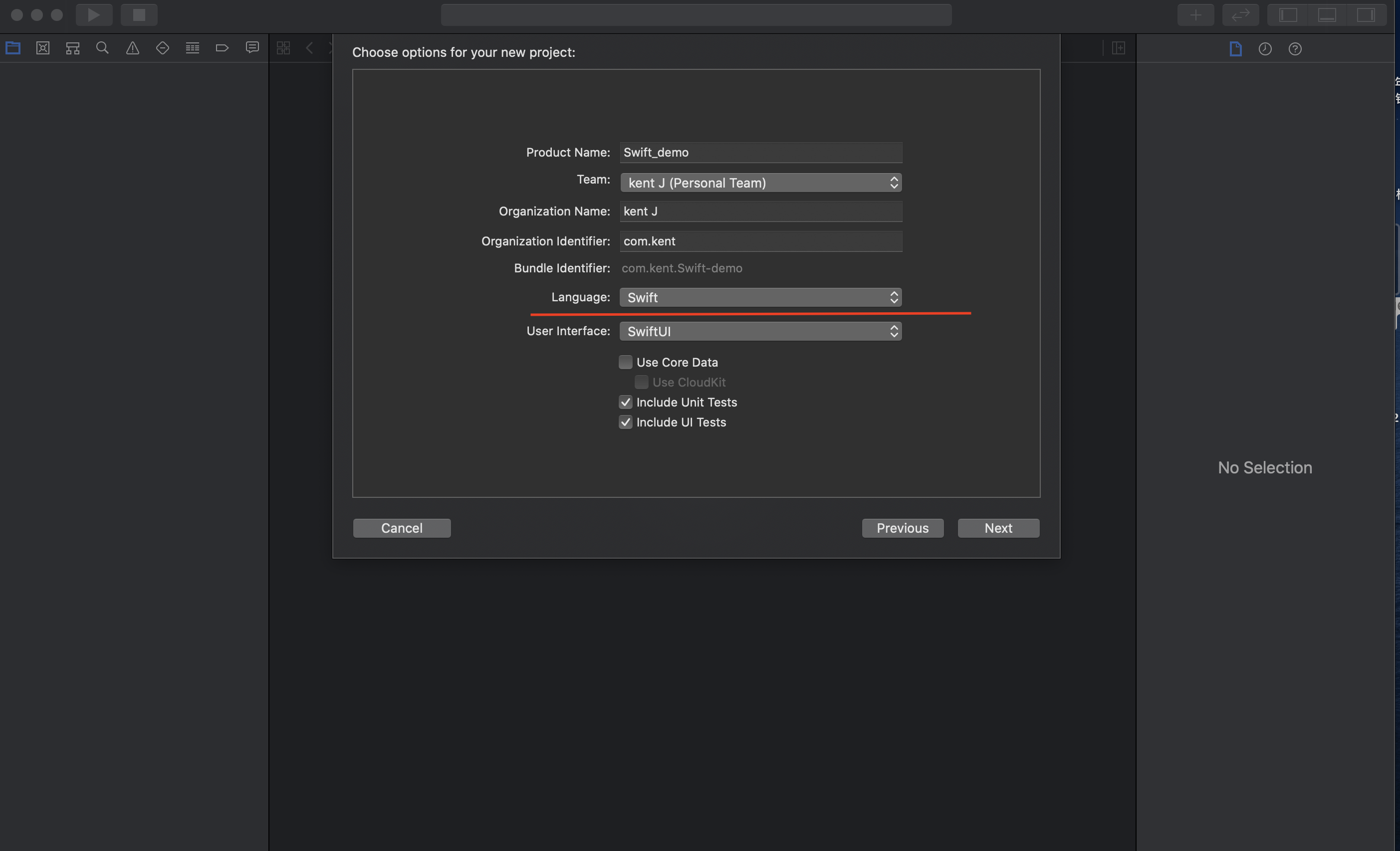The image size is (1400, 851).
Task: Open the Source Control navigator icon
Action: click(43, 48)
